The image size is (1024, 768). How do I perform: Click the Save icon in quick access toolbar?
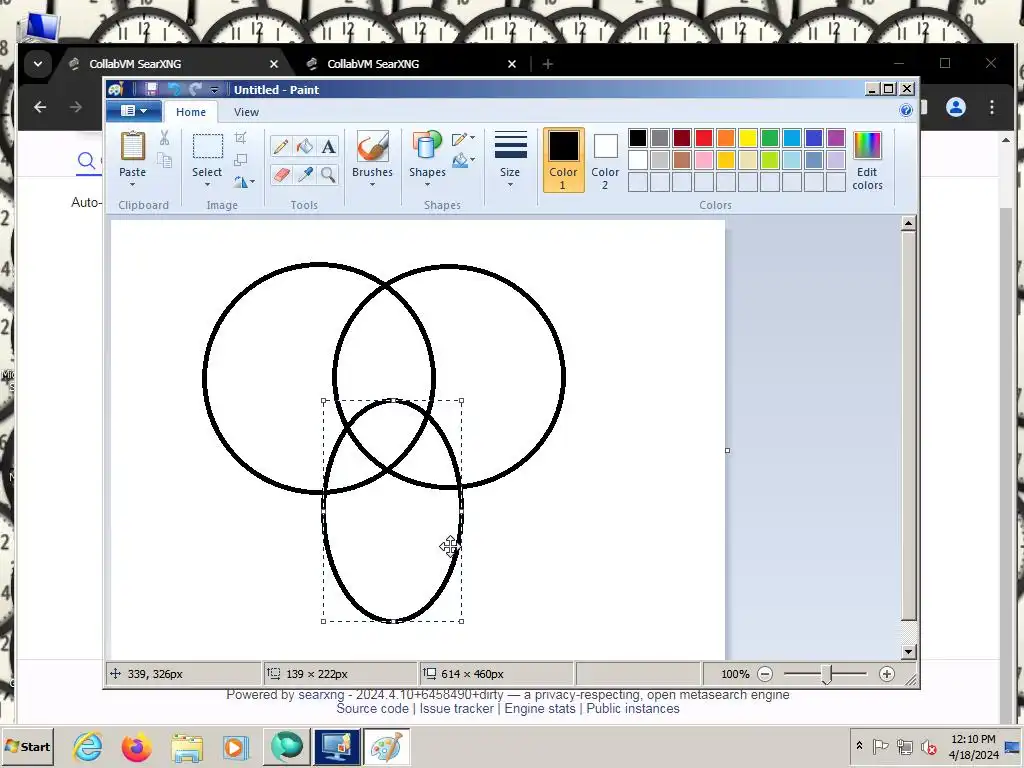pyautogui.click(x=151, y=89)
